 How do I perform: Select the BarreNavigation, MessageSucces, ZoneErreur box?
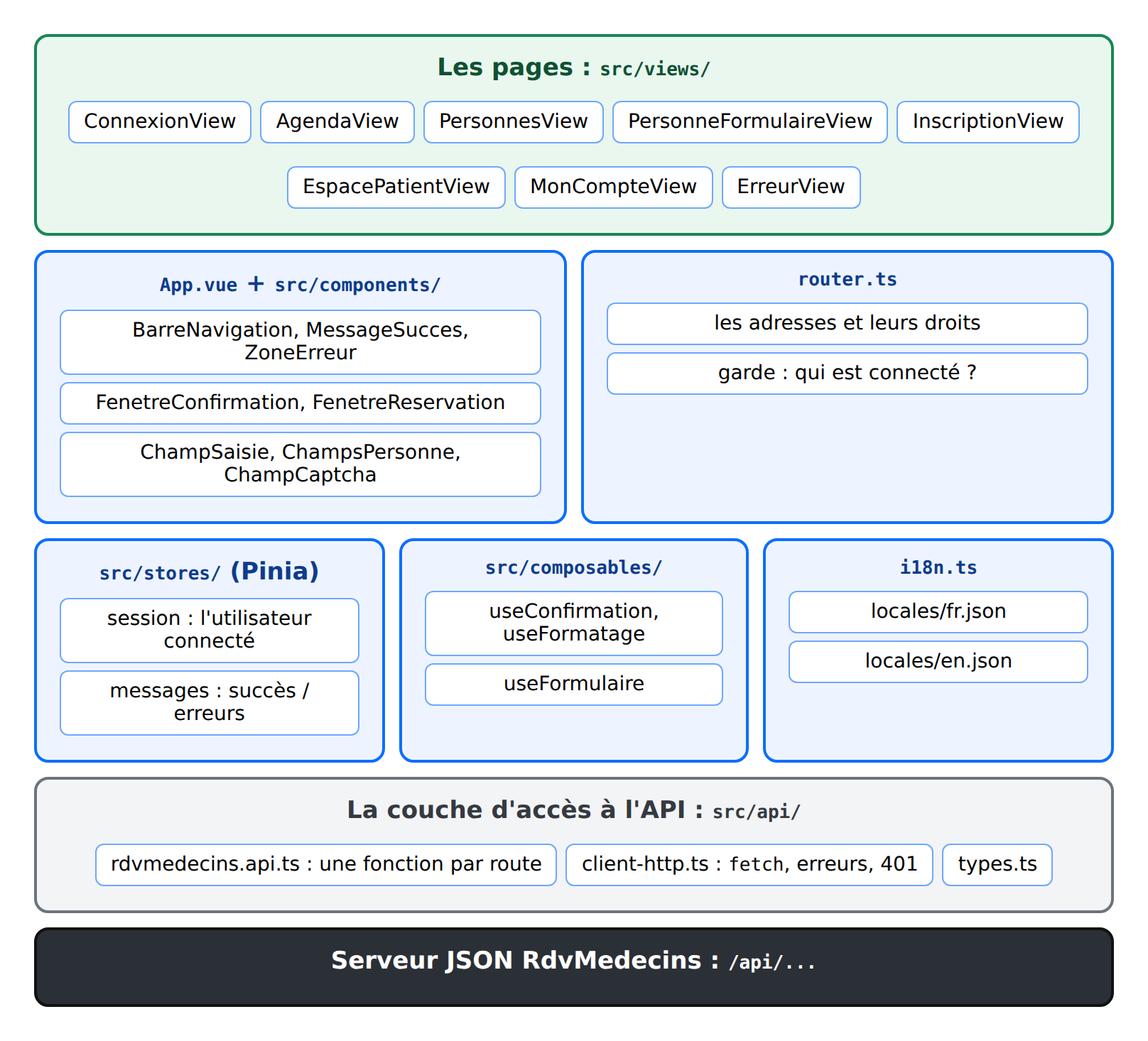(x=300, y=342)
